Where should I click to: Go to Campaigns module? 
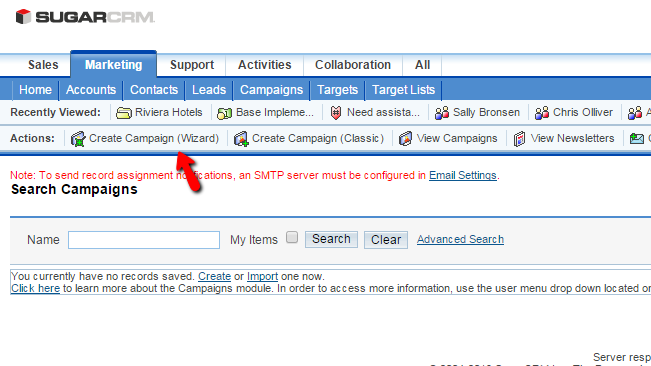pos(272,90)
